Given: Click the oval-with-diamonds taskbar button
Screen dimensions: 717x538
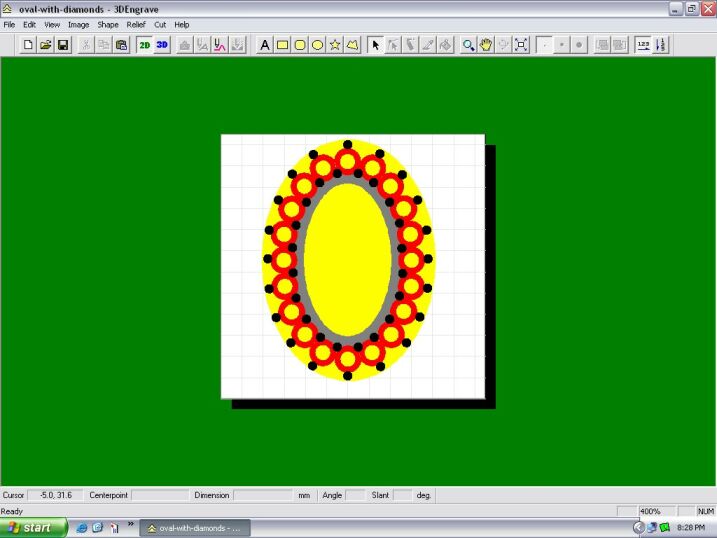Looking at the screenshot, I should click(x=196, y=527).
